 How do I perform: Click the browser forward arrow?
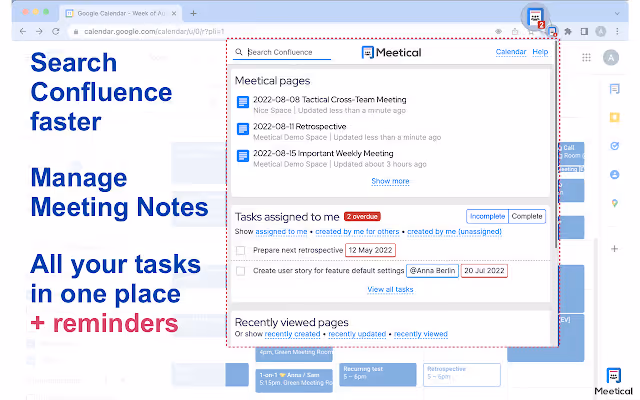pyautogui.click(x=39, y=31)
